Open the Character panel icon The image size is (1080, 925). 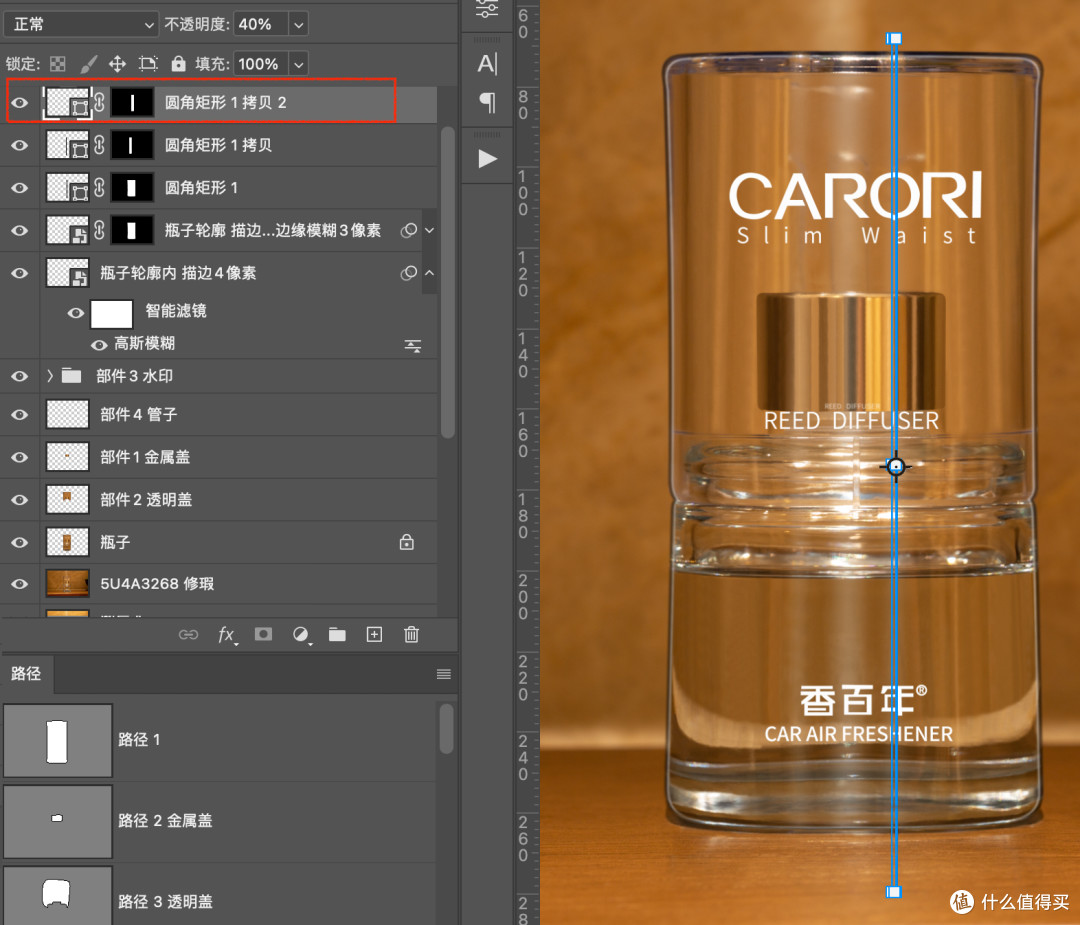pos(487,63)
